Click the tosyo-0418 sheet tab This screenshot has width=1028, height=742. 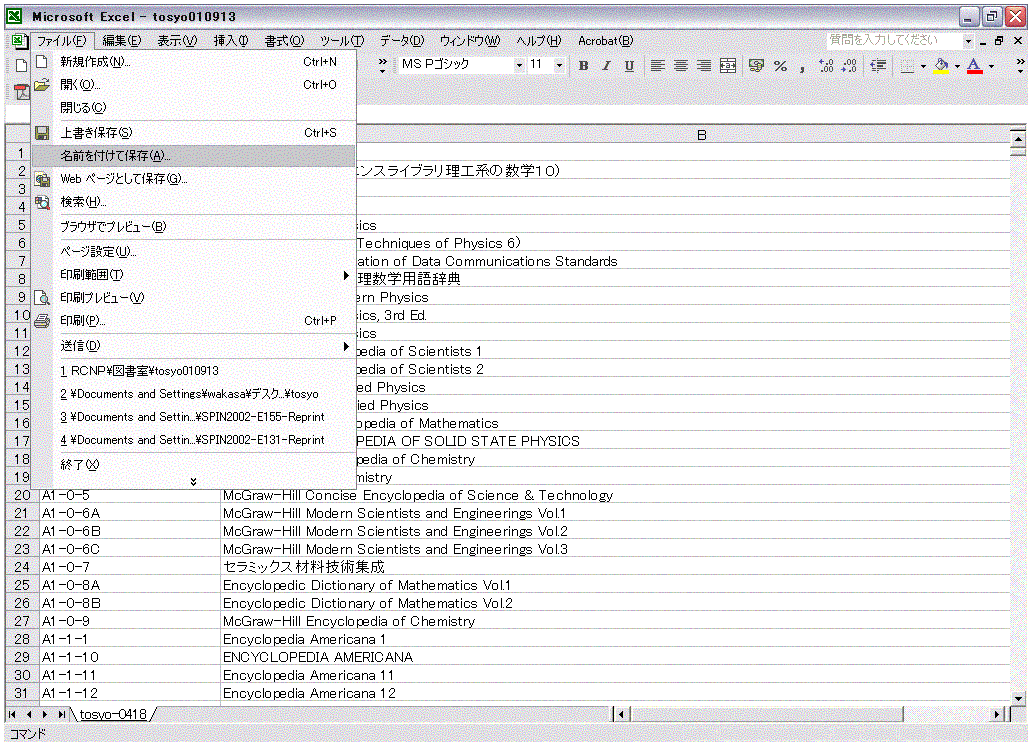coord(113,714)
